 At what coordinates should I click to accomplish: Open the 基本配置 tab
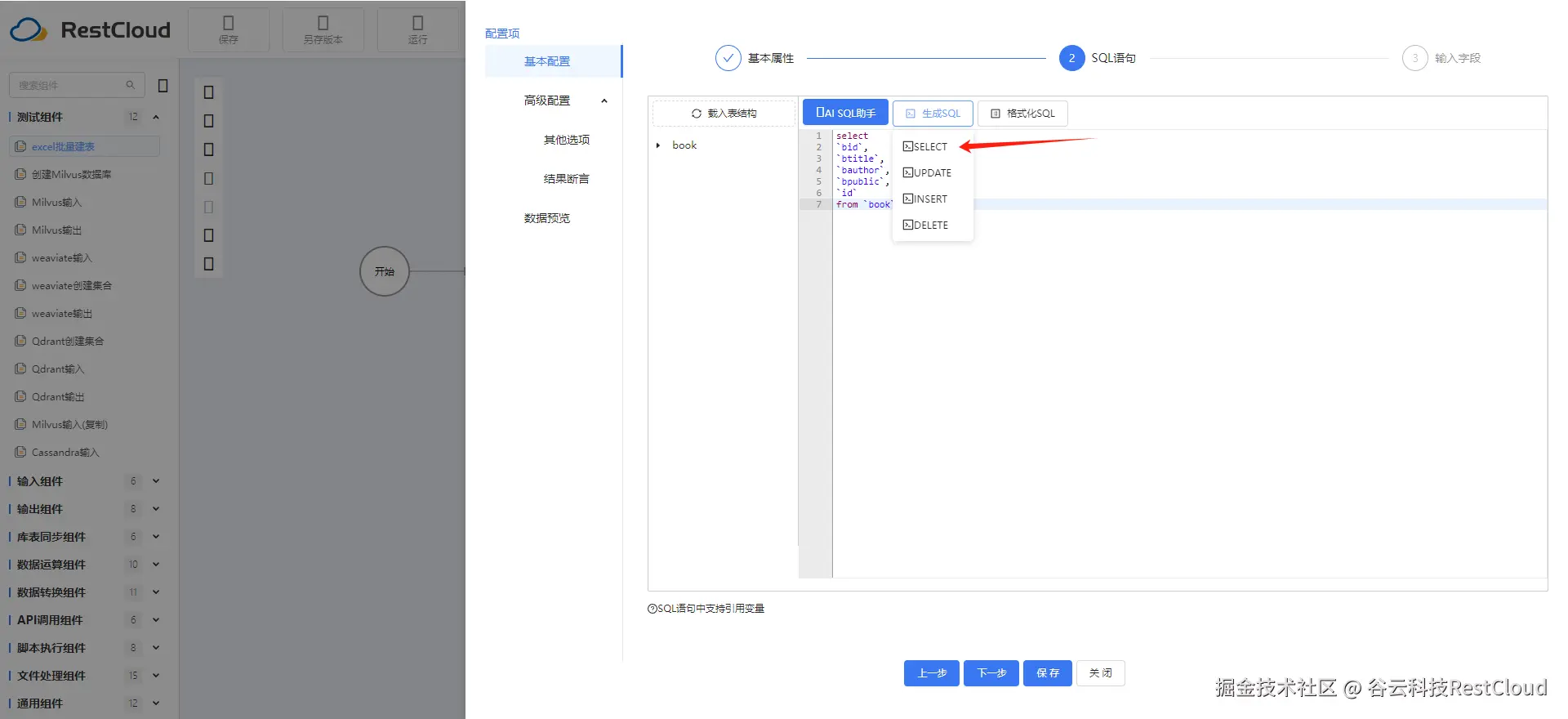point(553,61)
